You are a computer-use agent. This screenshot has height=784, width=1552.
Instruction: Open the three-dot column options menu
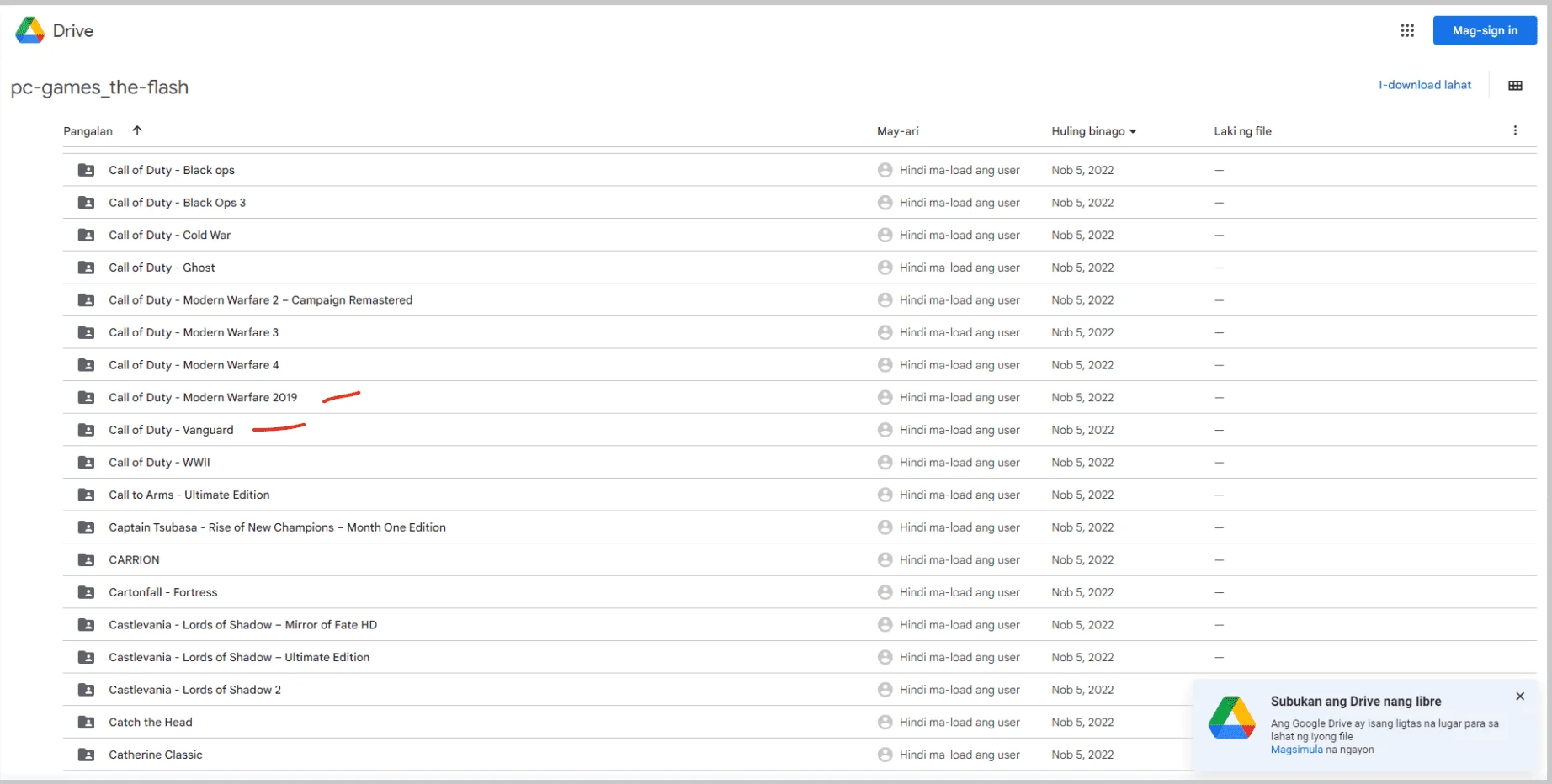pos(1515,130)
